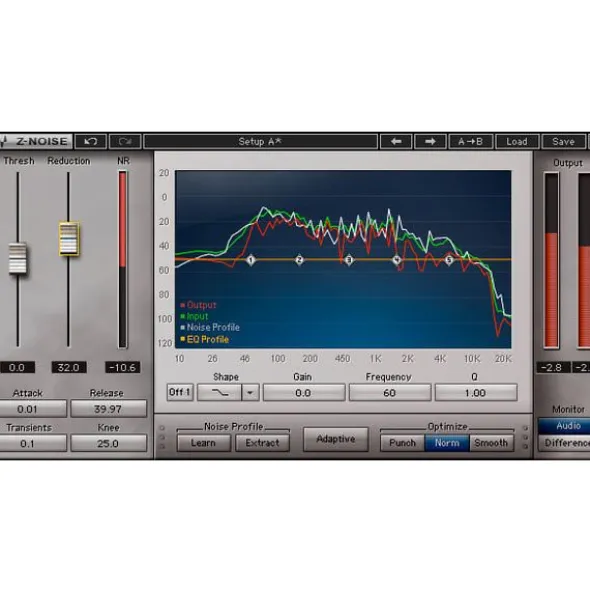Click the Thresh fader handle
This screenshot has width=590, height=591.
tap(18, 258)
